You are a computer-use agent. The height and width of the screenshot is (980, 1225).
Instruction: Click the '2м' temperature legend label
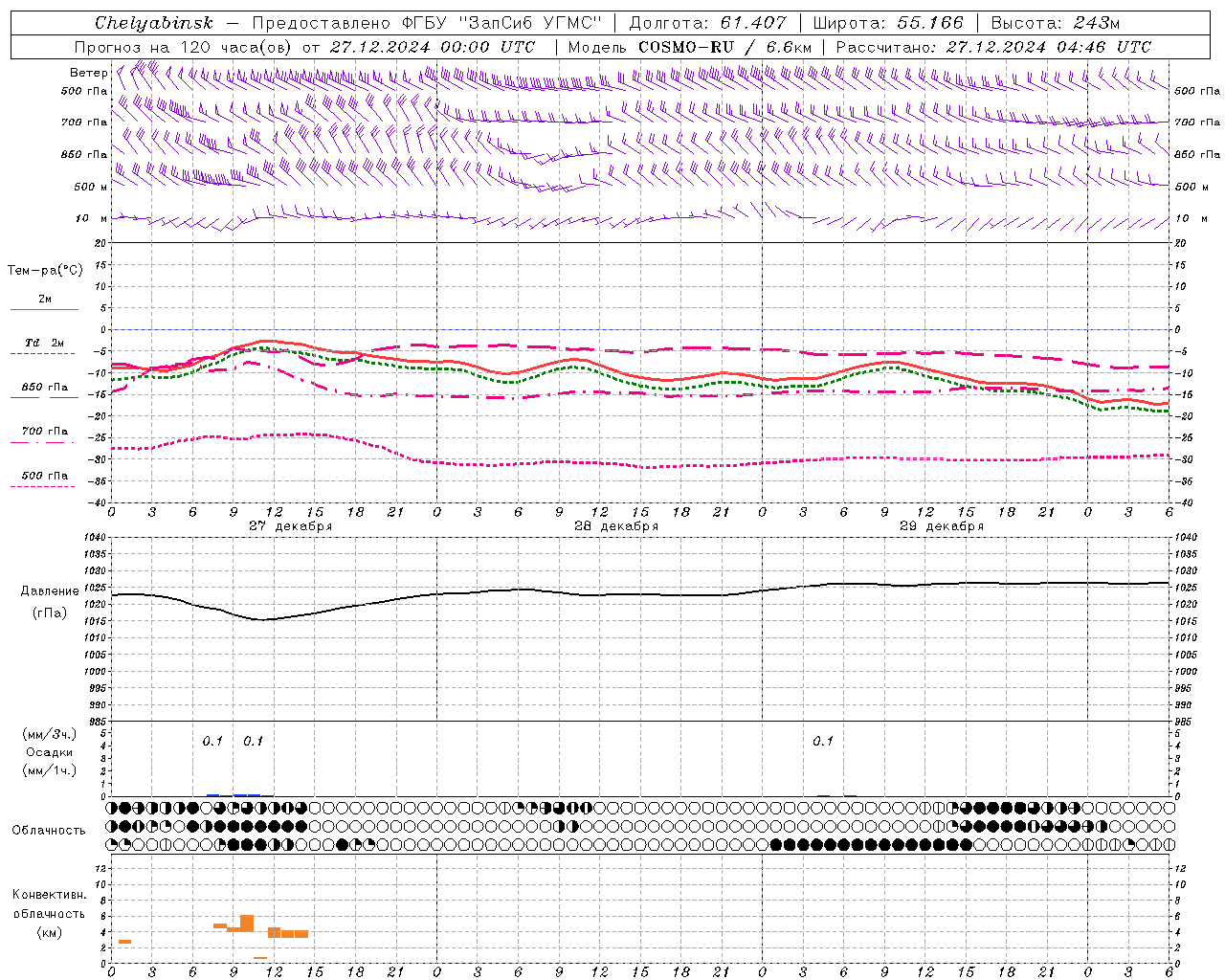tap(45, 299)
